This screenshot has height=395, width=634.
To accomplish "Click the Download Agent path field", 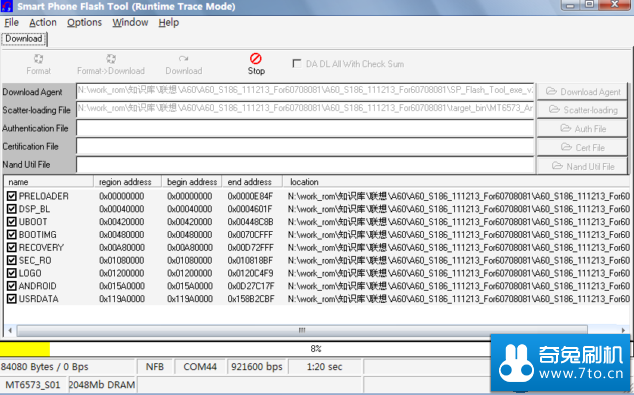I will click(x=305, y=91).
